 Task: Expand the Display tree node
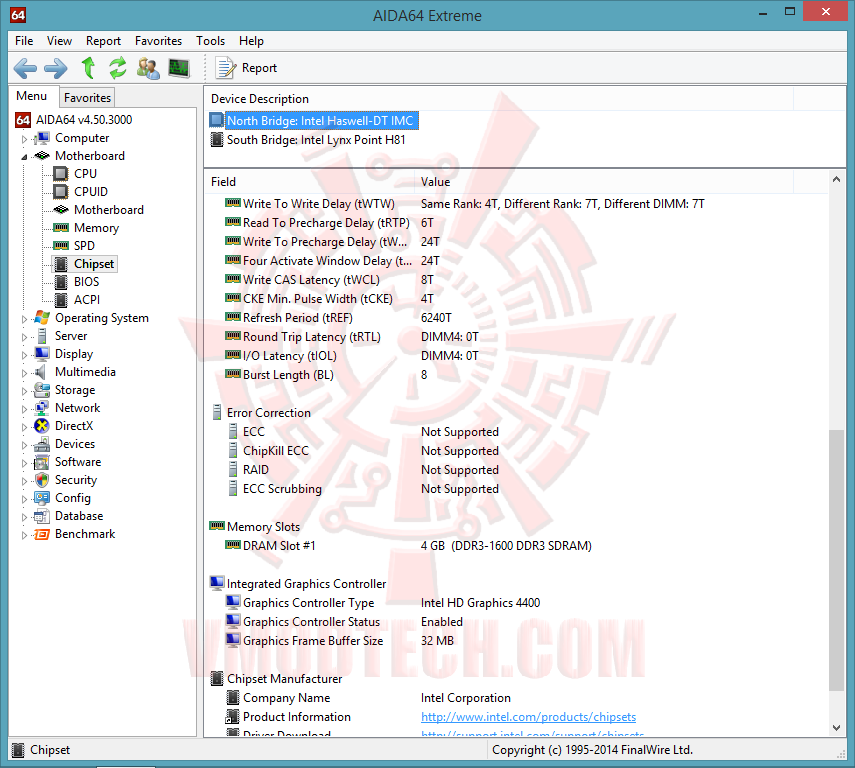coord(24,355)
